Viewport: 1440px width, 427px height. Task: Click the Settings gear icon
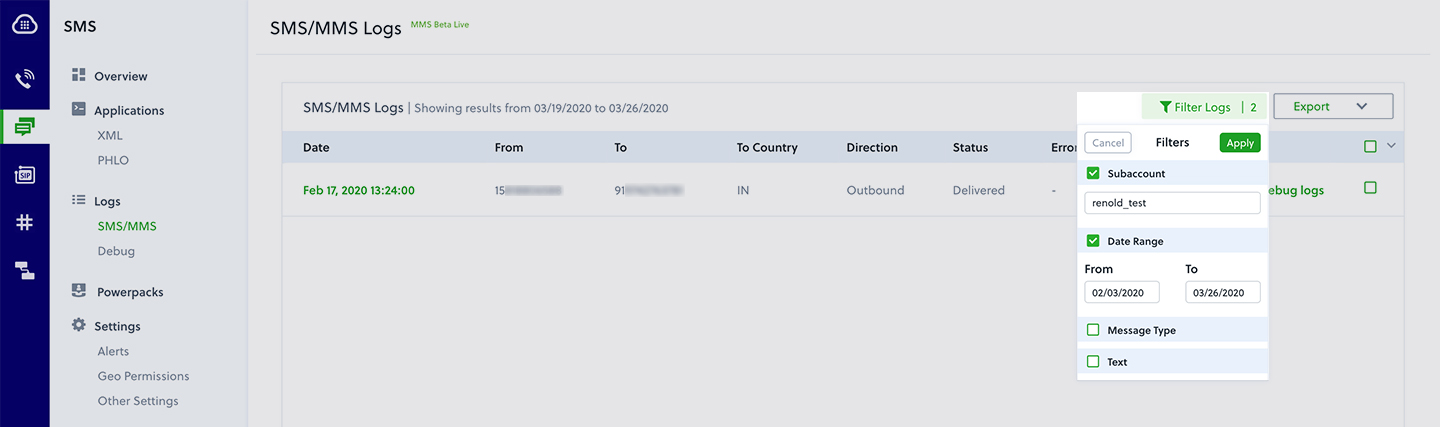(79, 325)
